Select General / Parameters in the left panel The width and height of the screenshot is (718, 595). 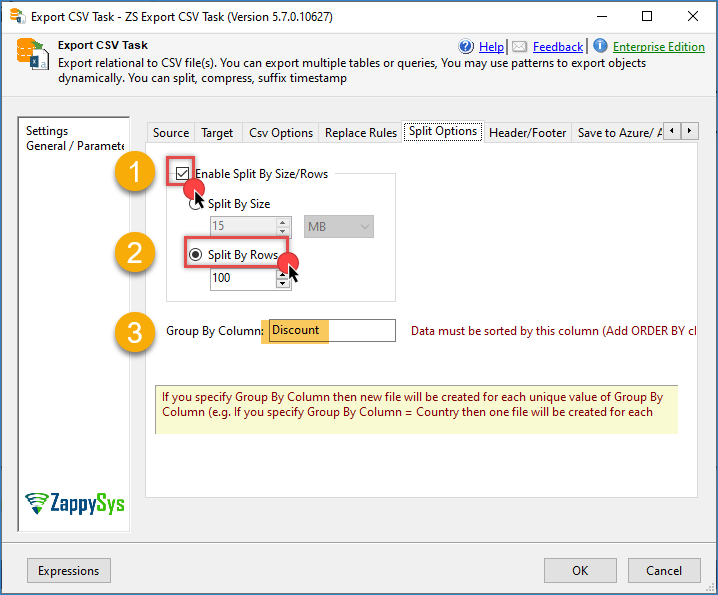pyautogui.click(x=75, y=146)
